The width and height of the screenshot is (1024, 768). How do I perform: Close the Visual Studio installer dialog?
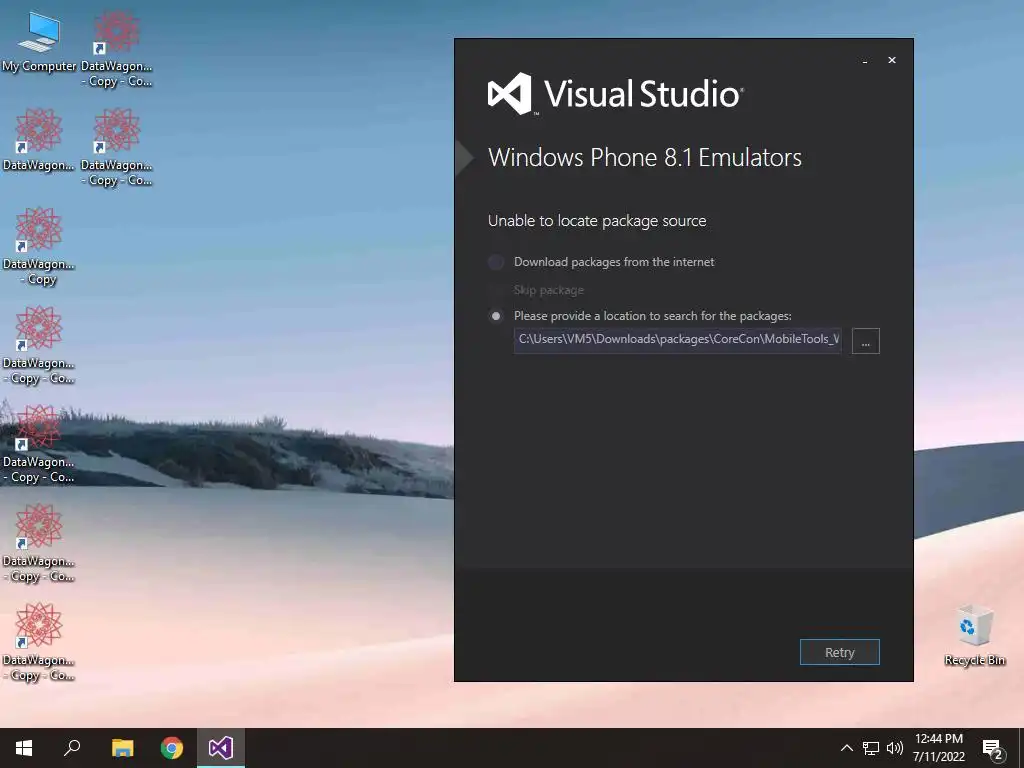[x=891, y=60]
